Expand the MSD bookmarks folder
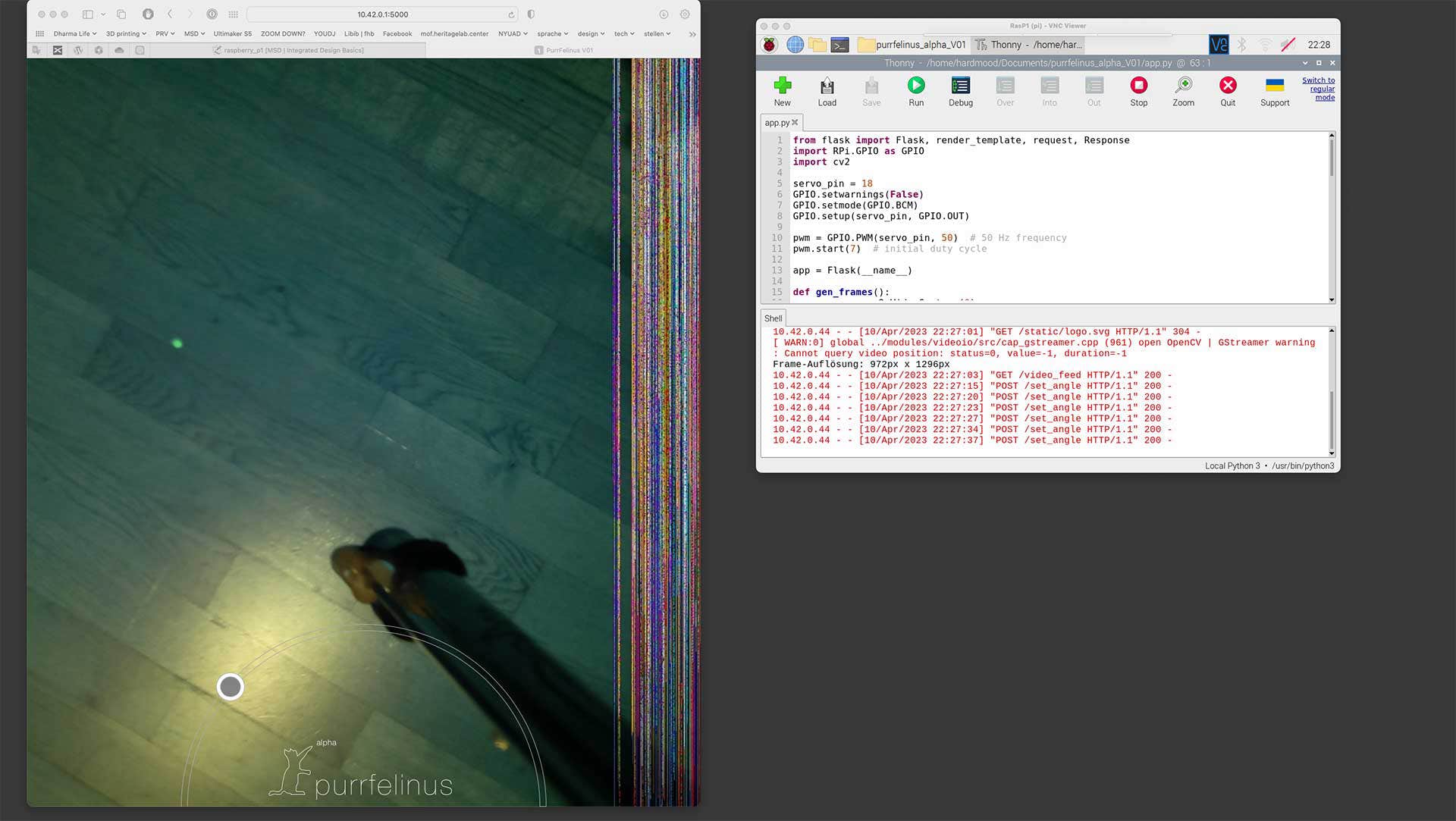 194,34
